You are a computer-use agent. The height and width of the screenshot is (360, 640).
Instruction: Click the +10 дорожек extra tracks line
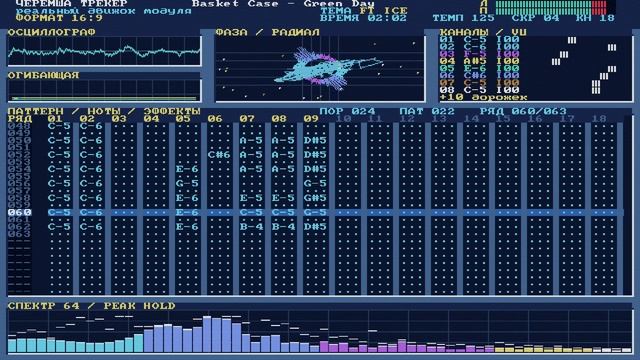(483, 98)
